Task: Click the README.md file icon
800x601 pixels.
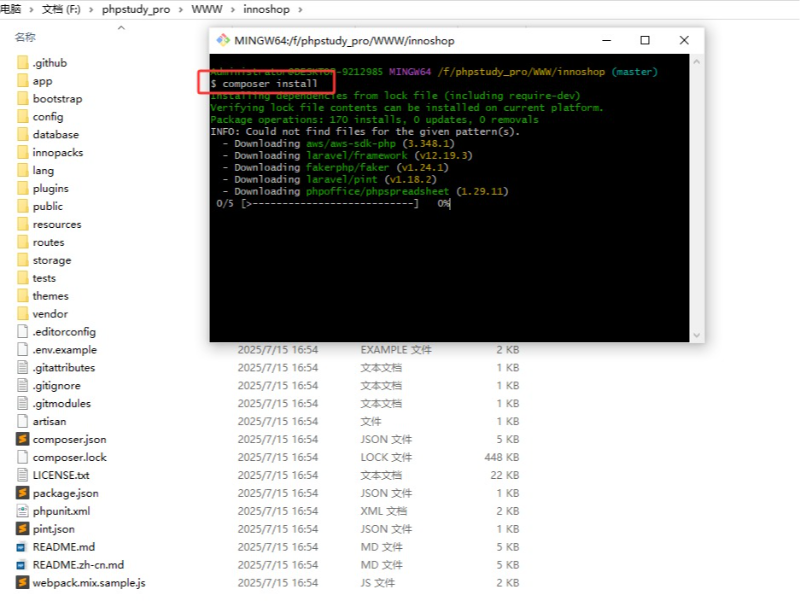Action: [21, 547]
